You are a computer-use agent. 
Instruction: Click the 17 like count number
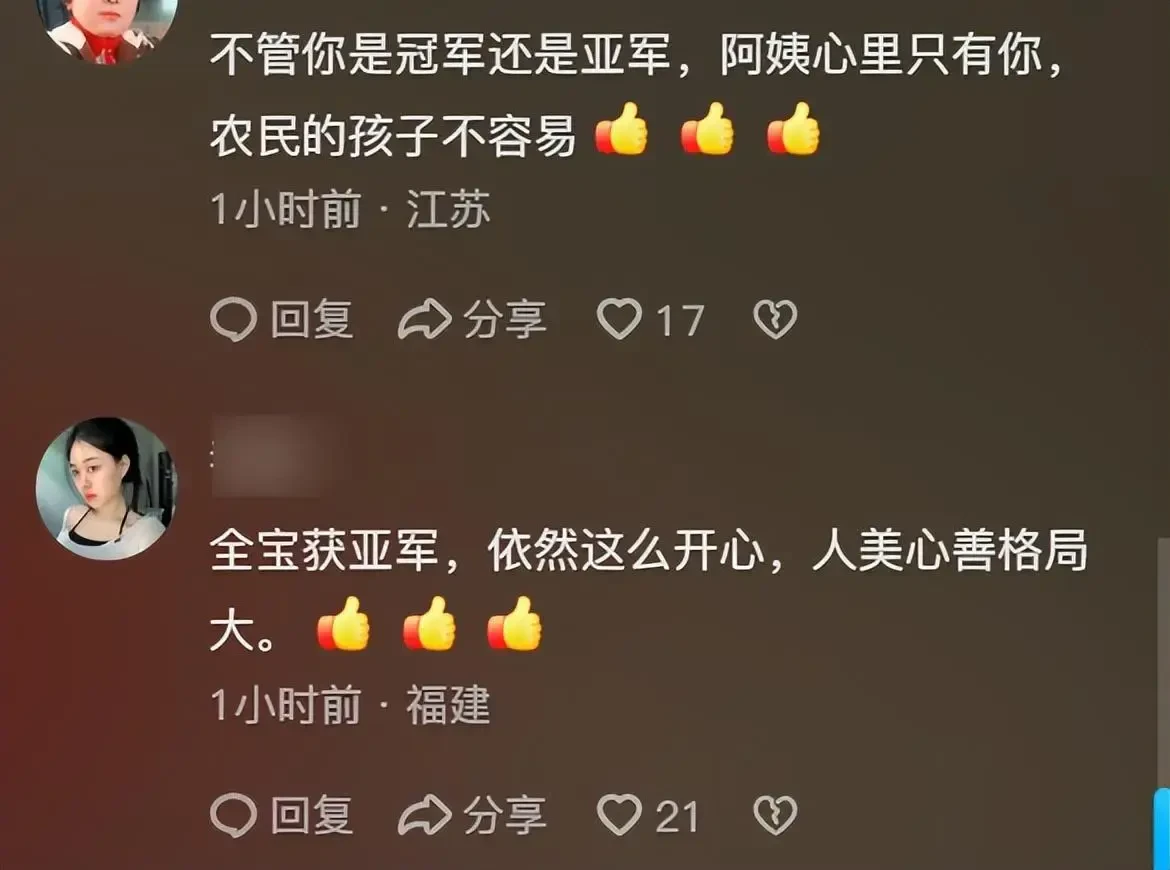point(680,321)
